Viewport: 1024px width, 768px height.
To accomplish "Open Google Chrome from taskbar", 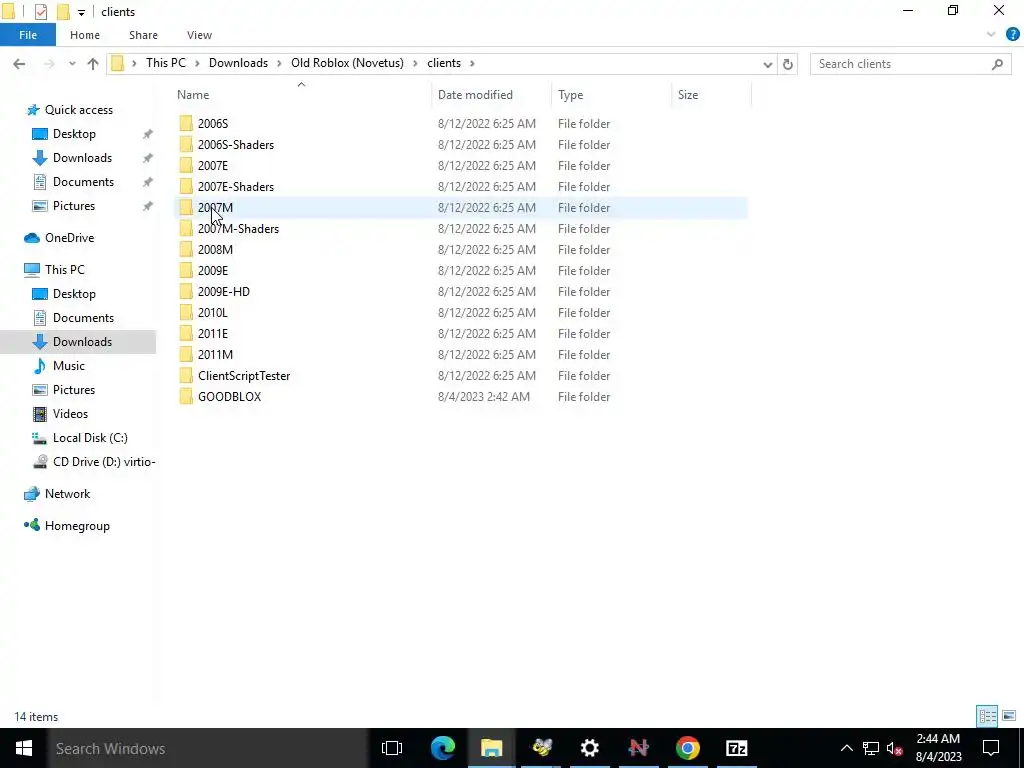I will coord(688,748).
